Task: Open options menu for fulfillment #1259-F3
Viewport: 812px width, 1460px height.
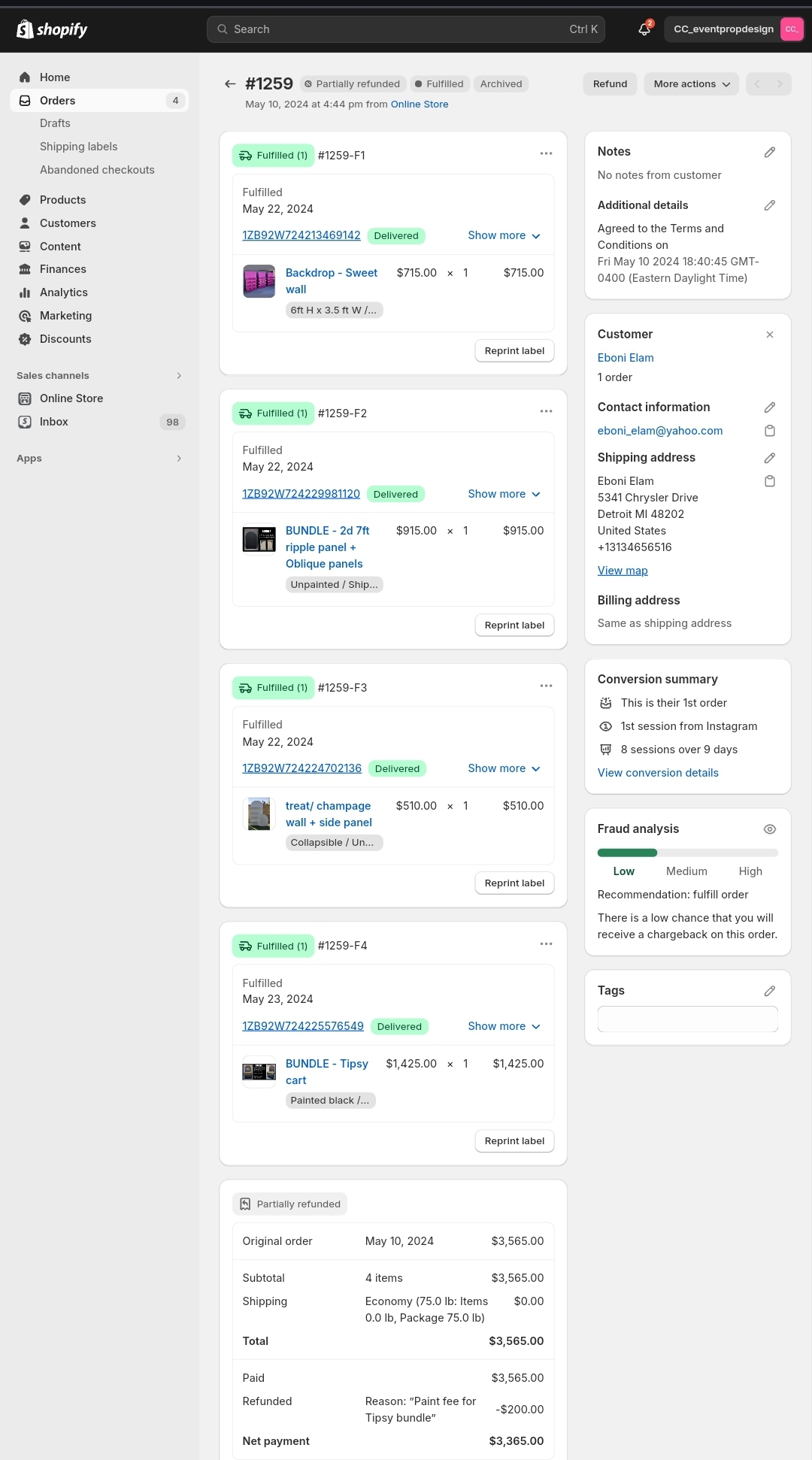Action: (546, 686)
